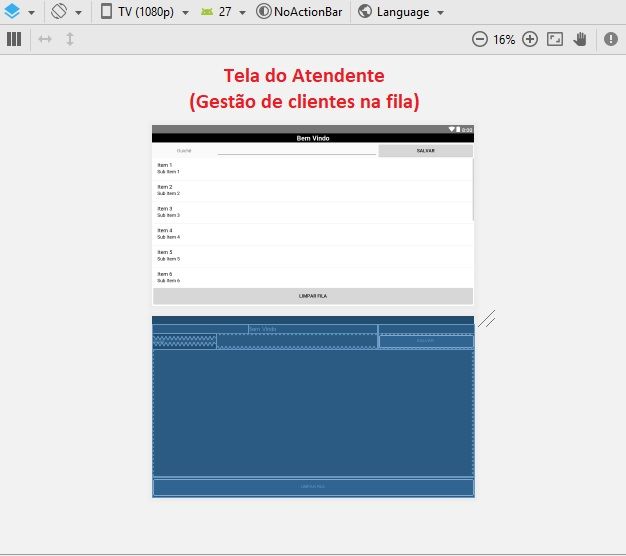Zoom out with the minus icon
Viewport: 626px width, 556px height.
coord(479,39)
